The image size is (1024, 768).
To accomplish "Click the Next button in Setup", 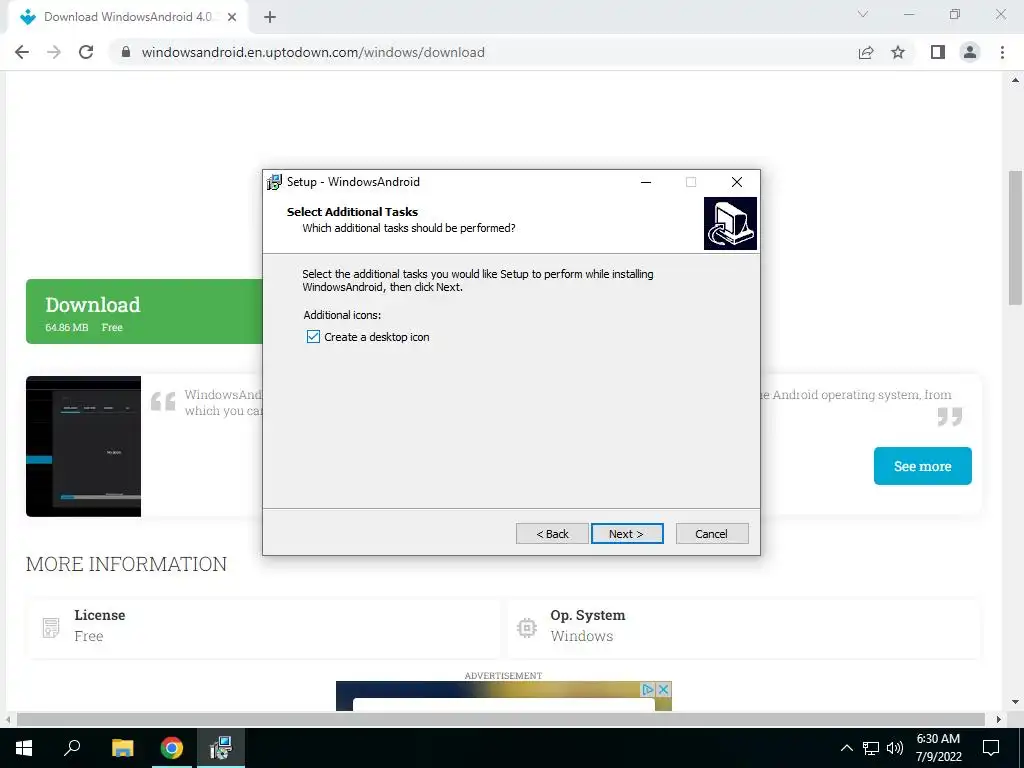I will coord(627,534).
